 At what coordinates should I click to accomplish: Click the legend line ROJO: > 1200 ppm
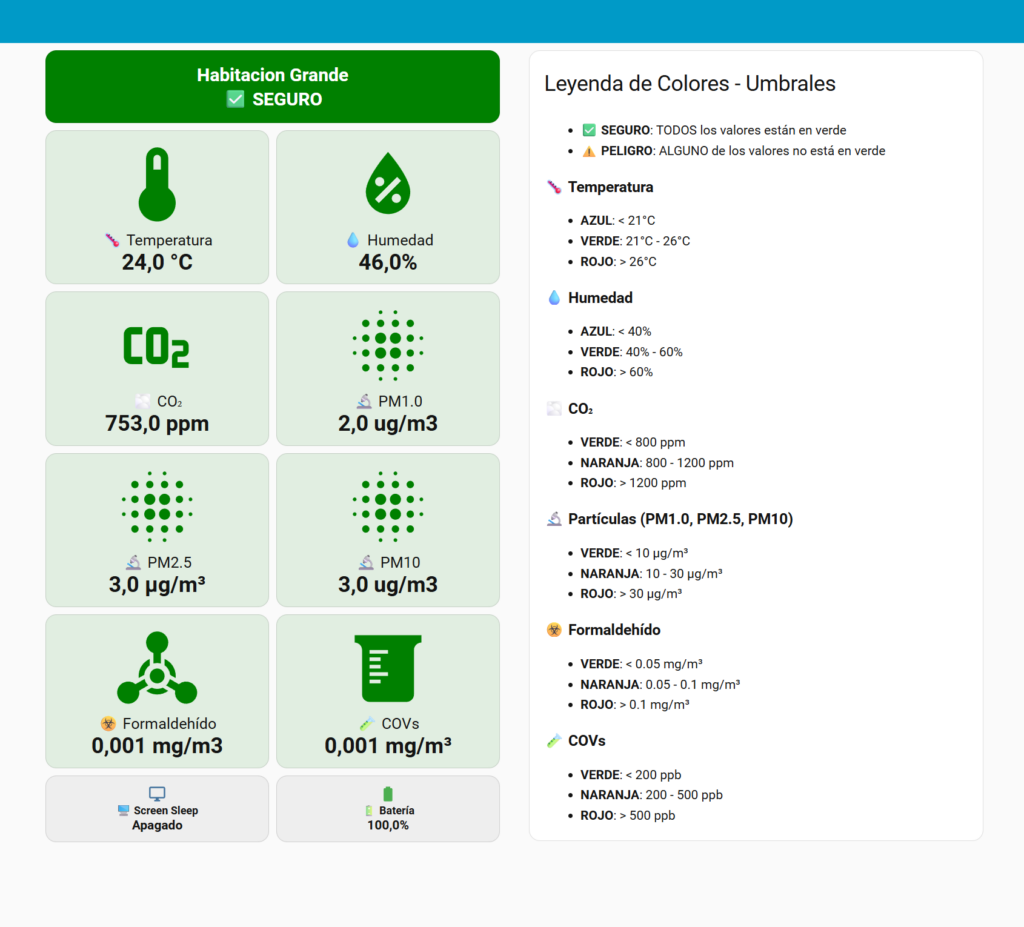(633, 483)
